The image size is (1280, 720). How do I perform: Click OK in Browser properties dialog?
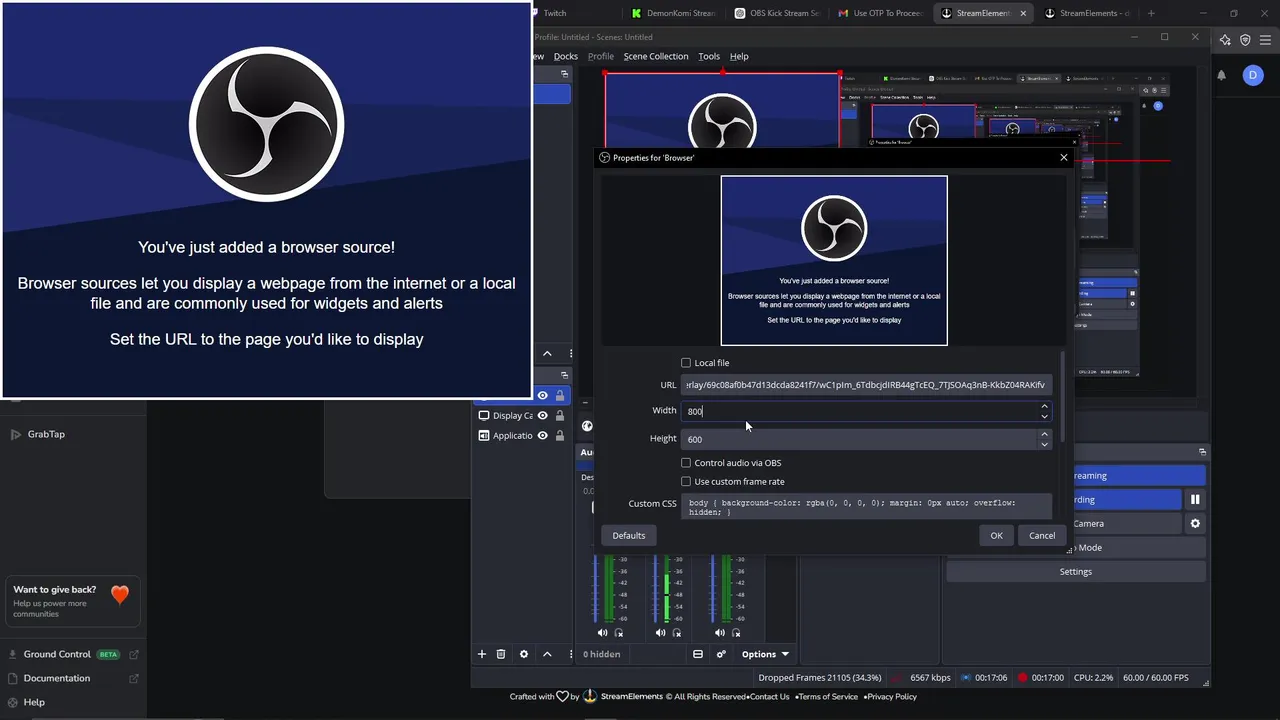996,535
